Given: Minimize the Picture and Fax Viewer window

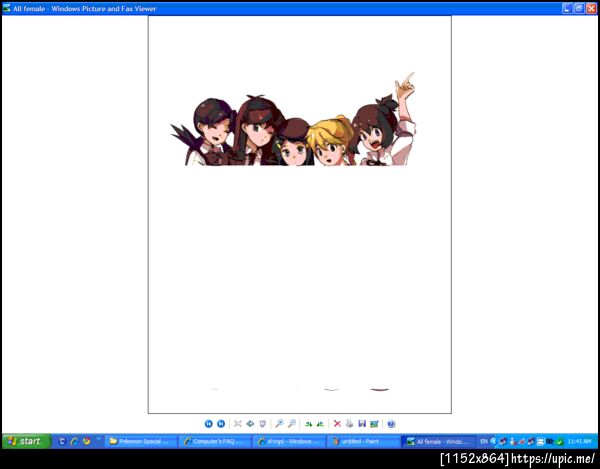Looking at the screenshot, I should [567, 8].
